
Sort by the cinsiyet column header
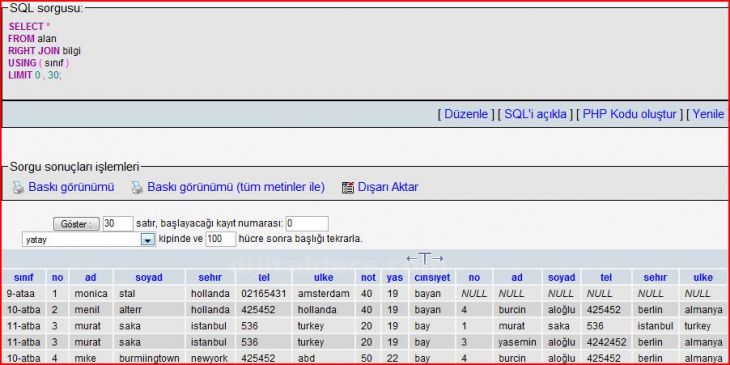432,277
